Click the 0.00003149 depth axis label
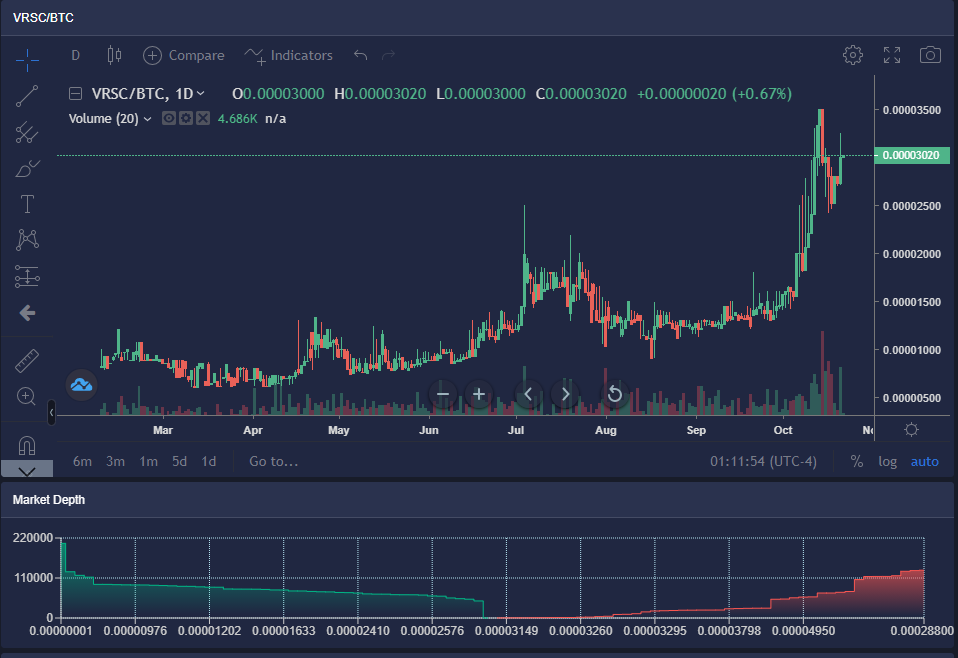Viewport: 958px width, 658px height. click(506, 631)
